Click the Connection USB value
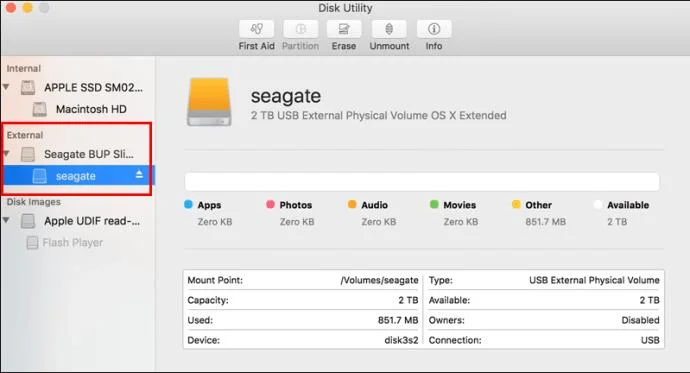The image size is (690, 373). (650, 340)
